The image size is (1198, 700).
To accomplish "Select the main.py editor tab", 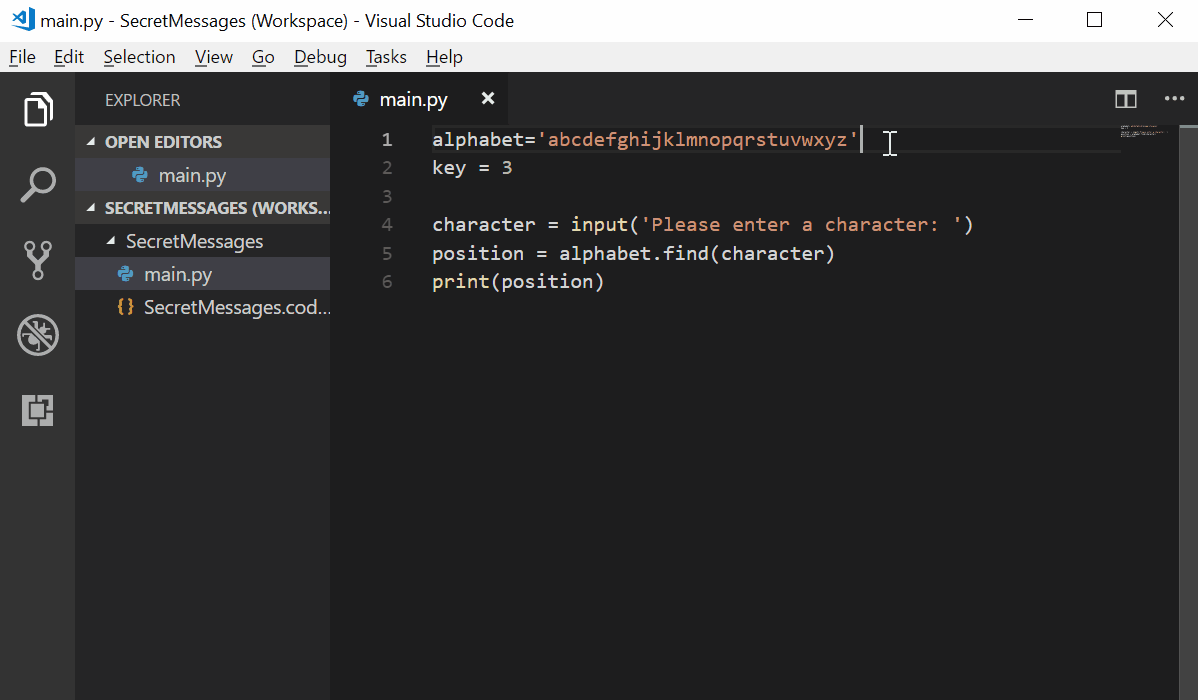I will 418,99.
